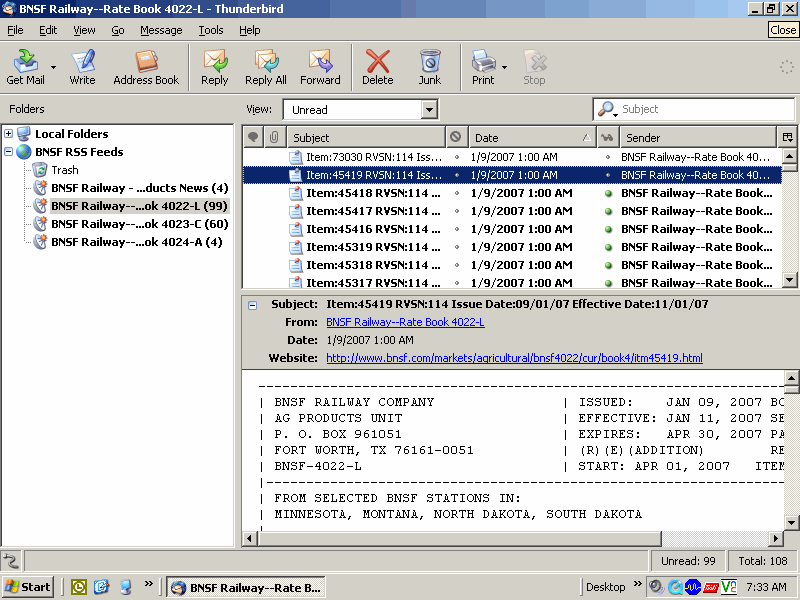Open the Tools menu

(x=211, y=30)
